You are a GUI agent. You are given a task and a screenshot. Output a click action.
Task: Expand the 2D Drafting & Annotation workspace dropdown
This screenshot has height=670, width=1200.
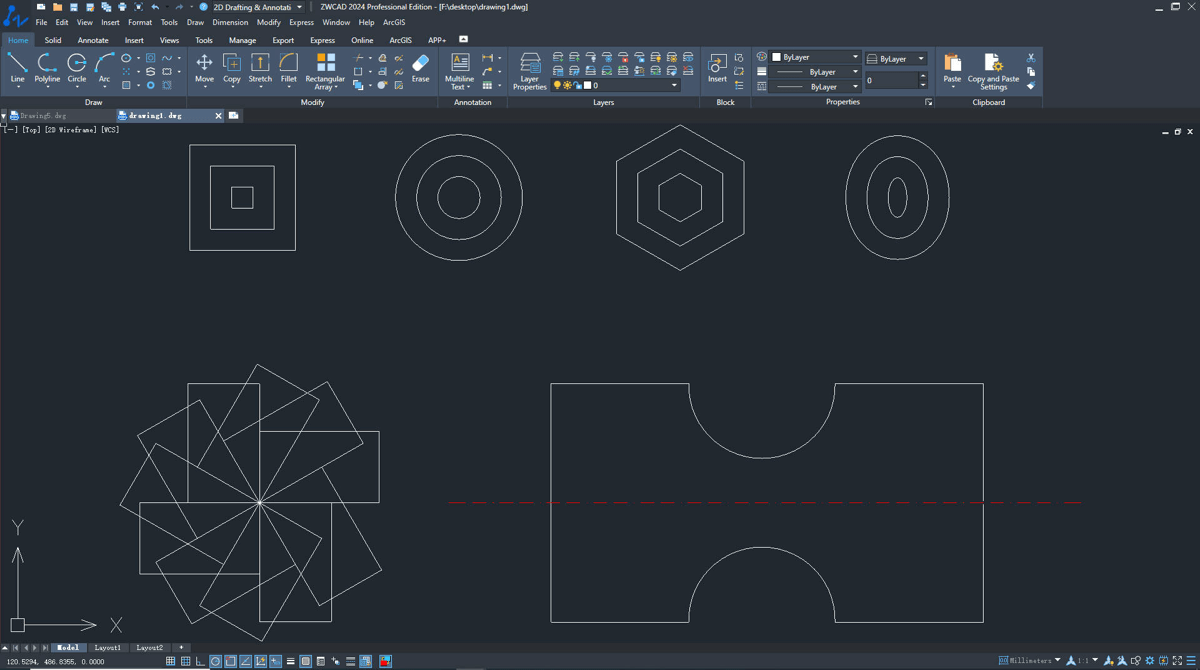tap(257, 7)
